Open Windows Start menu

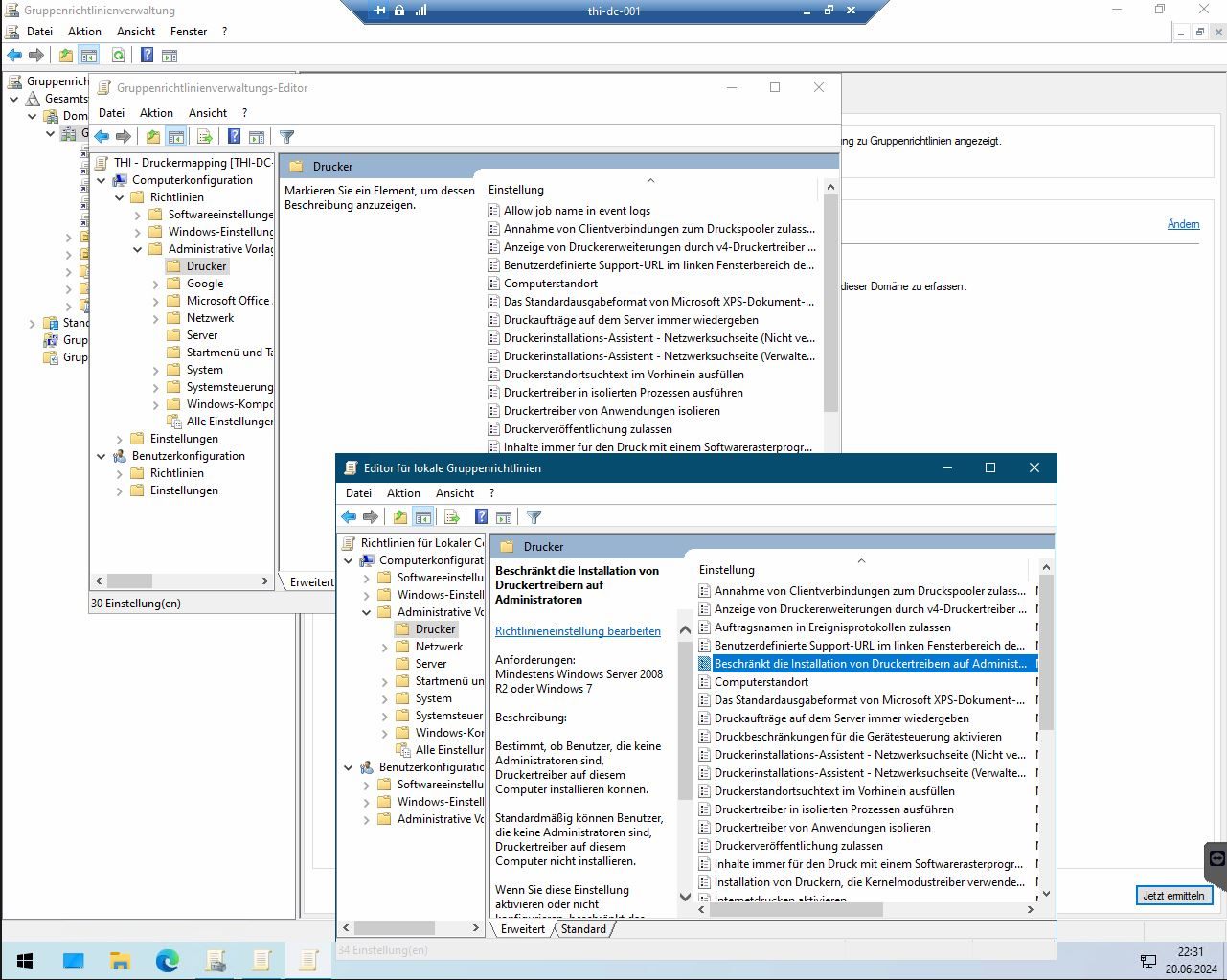coord(25,960)
